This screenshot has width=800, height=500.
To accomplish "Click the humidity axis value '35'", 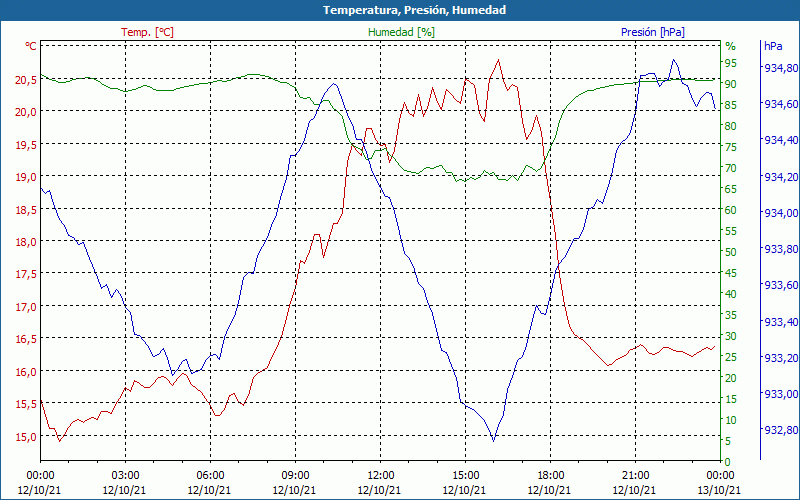I will click(x=731, y=315).
